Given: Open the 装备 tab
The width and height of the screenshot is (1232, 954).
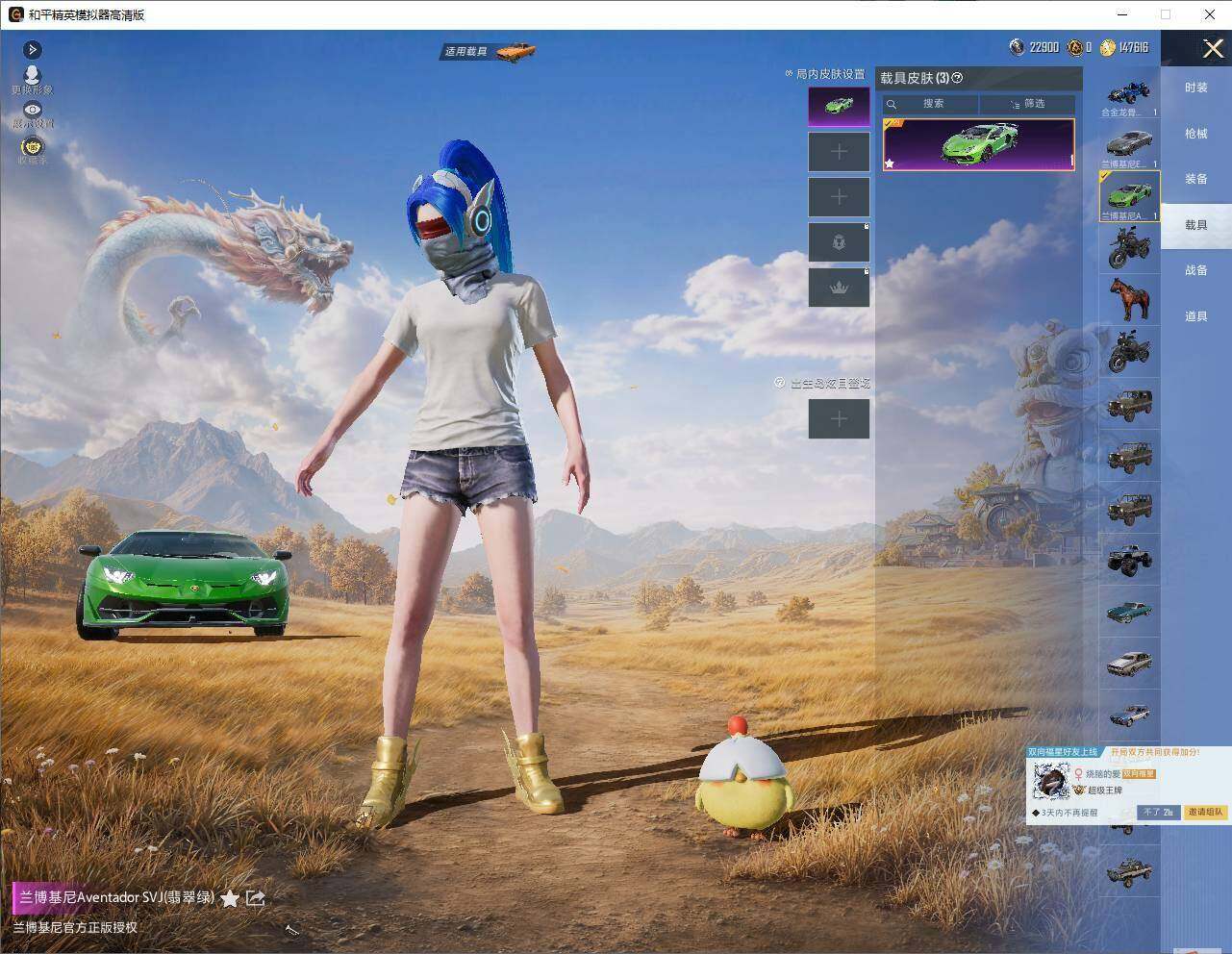Looking at the screenshot, I should pyautogui.click(x=1195, y=179).
